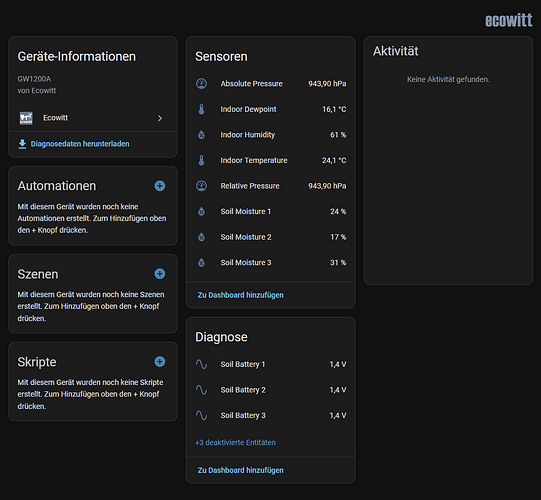Click the Soil Battery 1 sine wave icon

(201, 364)
